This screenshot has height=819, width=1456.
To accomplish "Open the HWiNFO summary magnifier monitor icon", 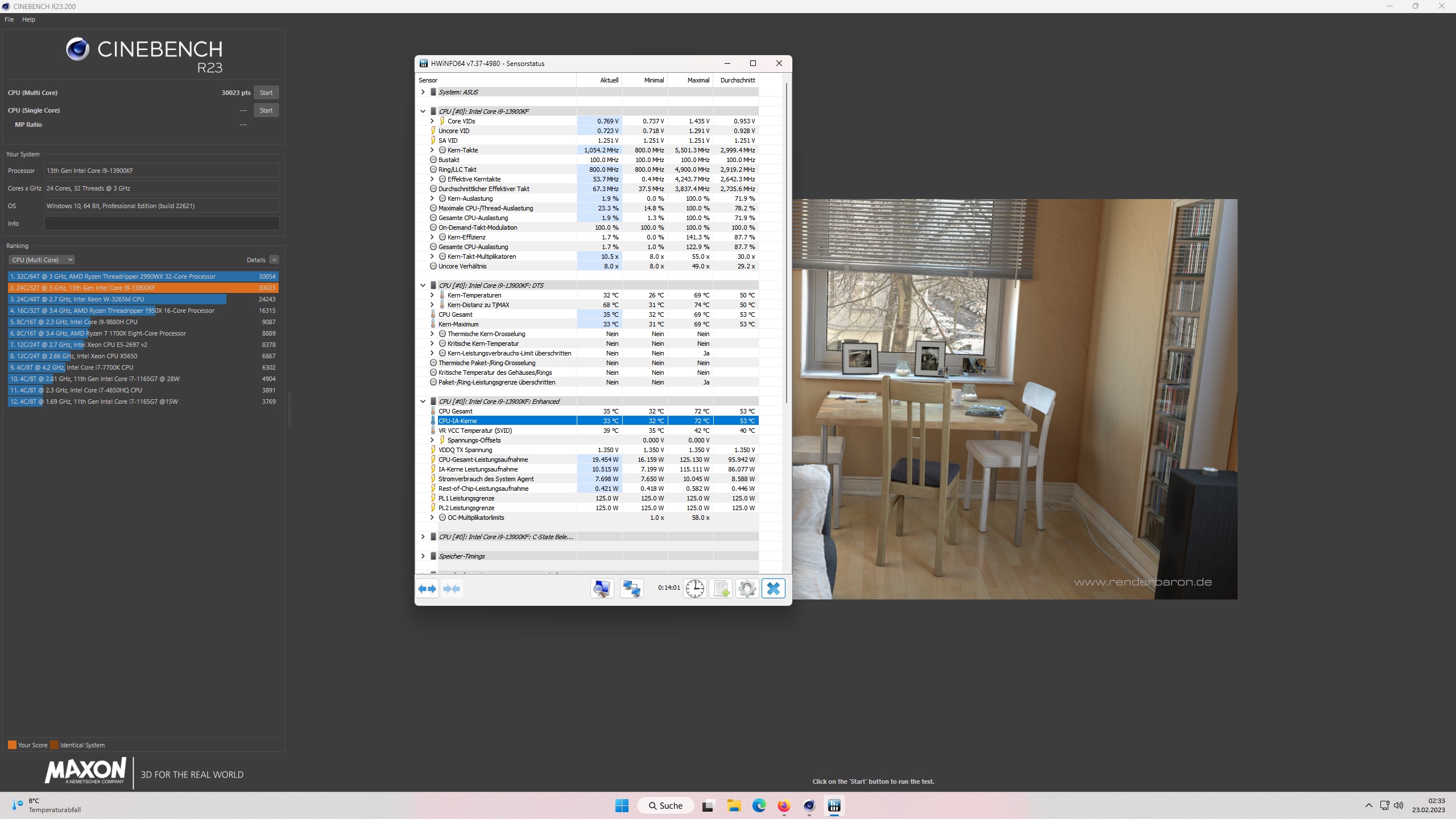I will pyautogui.click(x=602, y=589).
